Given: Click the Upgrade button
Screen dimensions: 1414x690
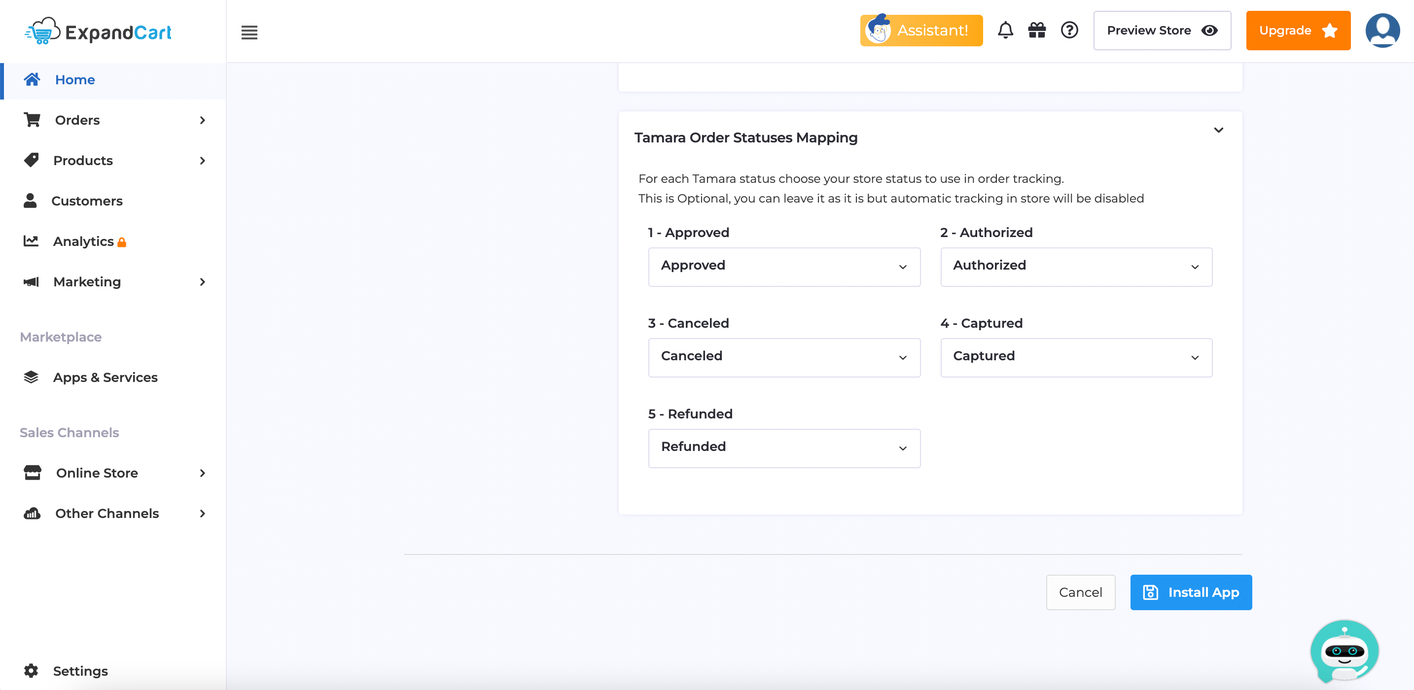Looking at the screenshot, I should point(1298,31).
